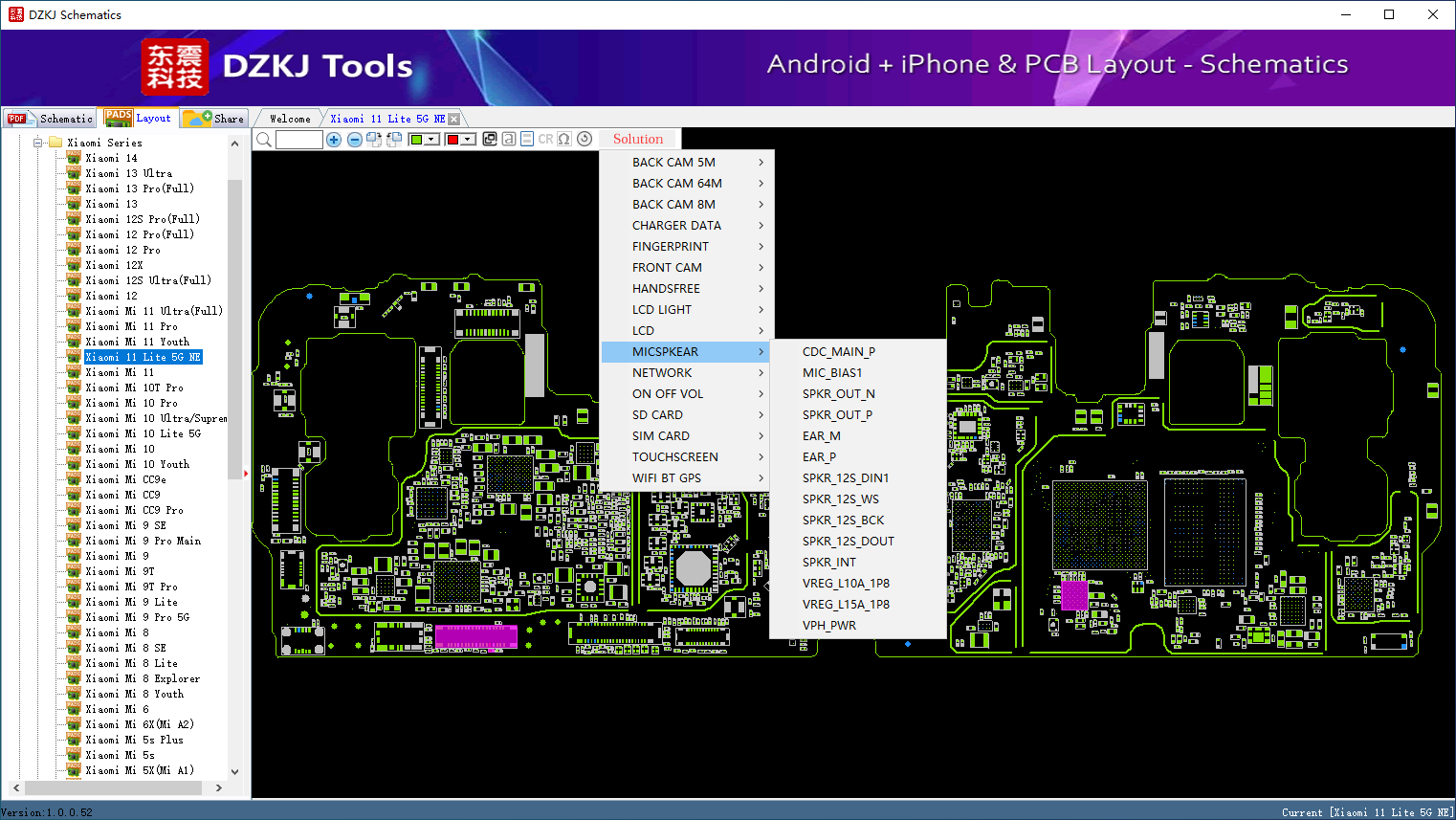
Task: Select Xiaomi Mi 5s Plus in the tree
Action: pos(135,740)
